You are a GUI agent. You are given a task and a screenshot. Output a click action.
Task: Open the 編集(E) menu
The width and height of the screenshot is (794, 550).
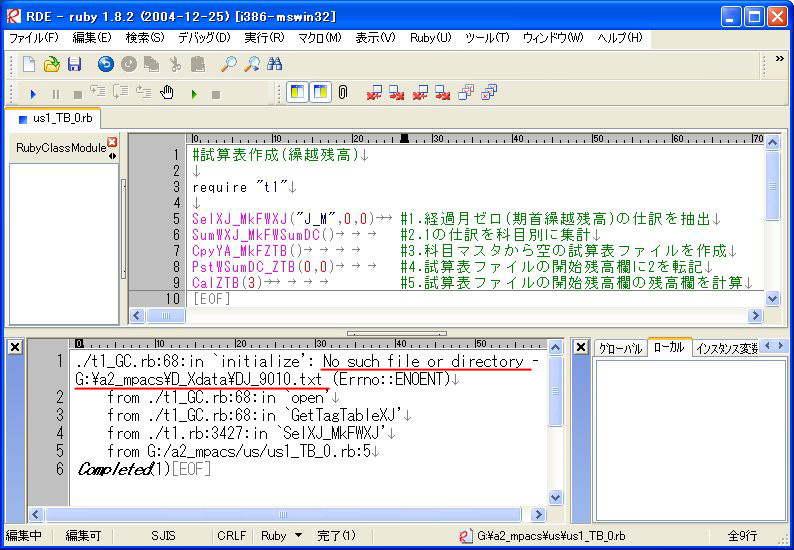(x=92, y=38)
